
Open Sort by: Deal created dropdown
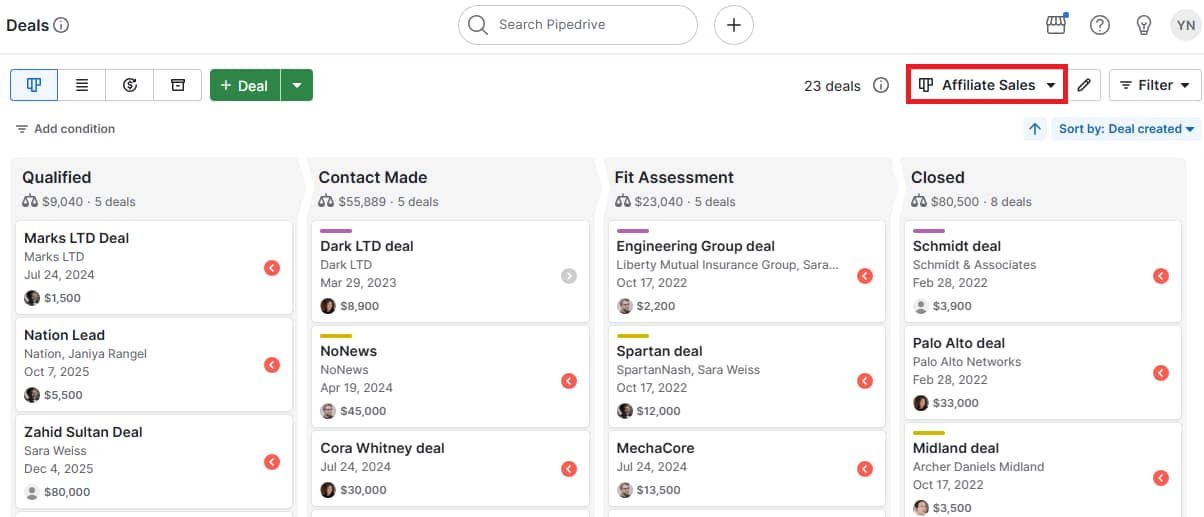(1126, 129)
